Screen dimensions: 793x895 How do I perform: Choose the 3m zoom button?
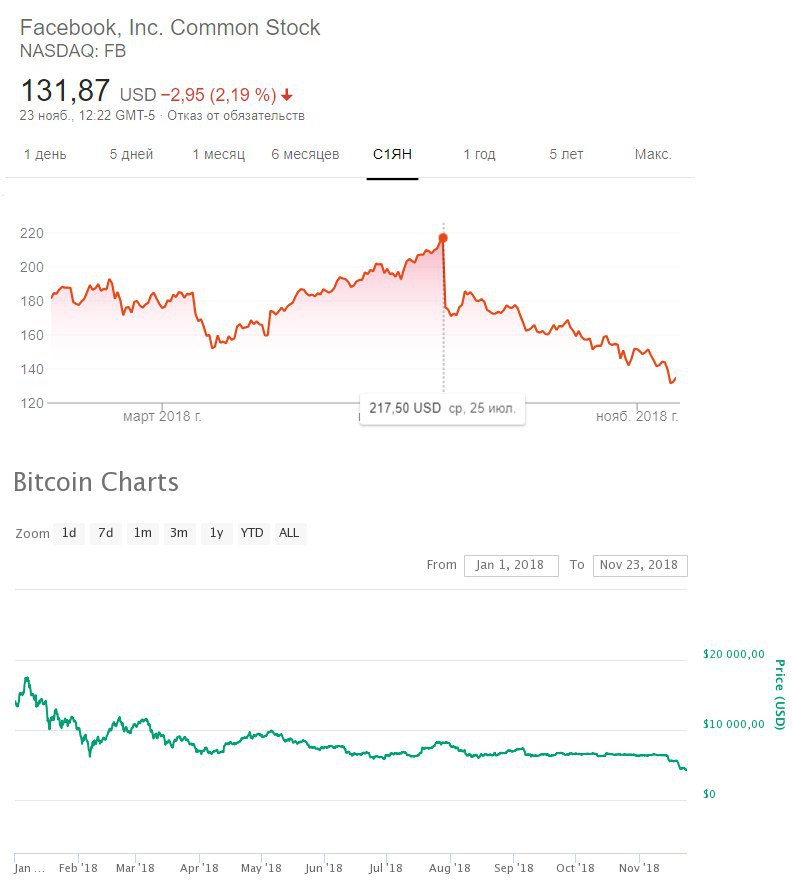click(x=178, y=533)
